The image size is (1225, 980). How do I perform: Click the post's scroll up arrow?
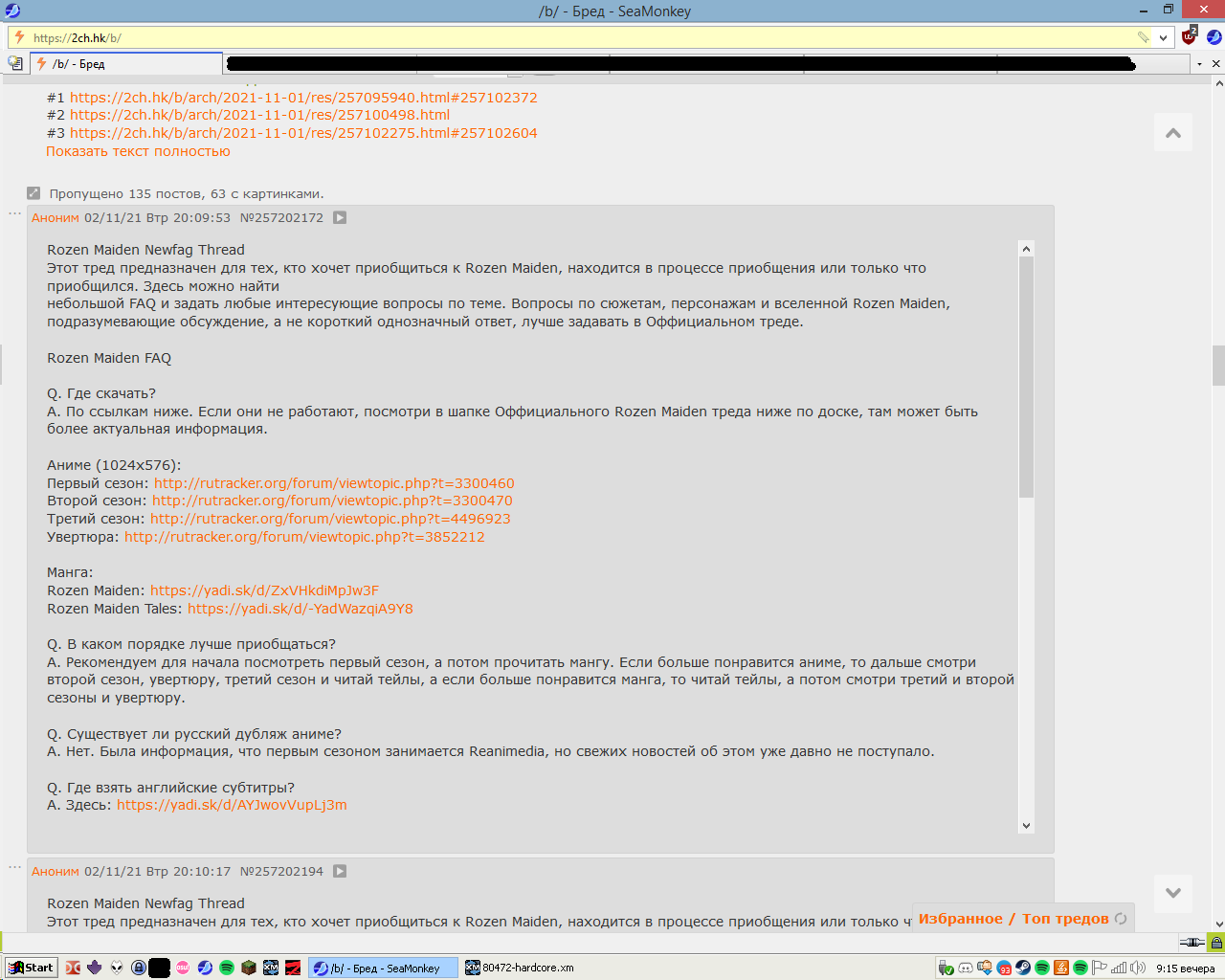(1026, 249)
